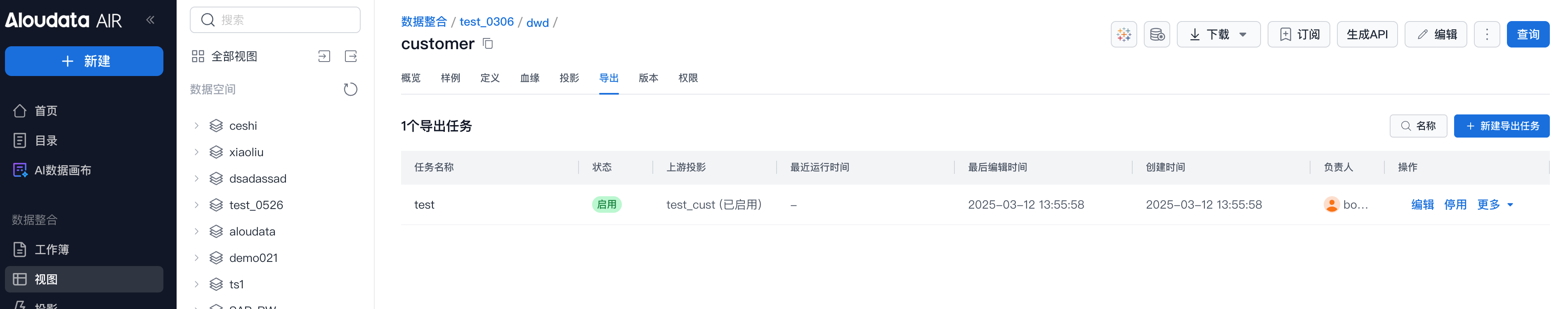Click the test_0306 breadcrumb link

[486, 22]
